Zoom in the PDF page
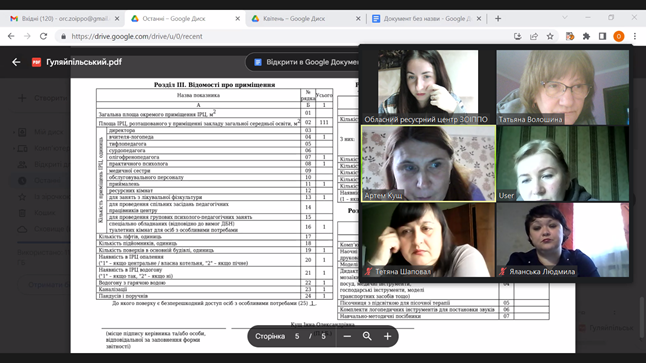646x363 pixels. pos(387,336)
